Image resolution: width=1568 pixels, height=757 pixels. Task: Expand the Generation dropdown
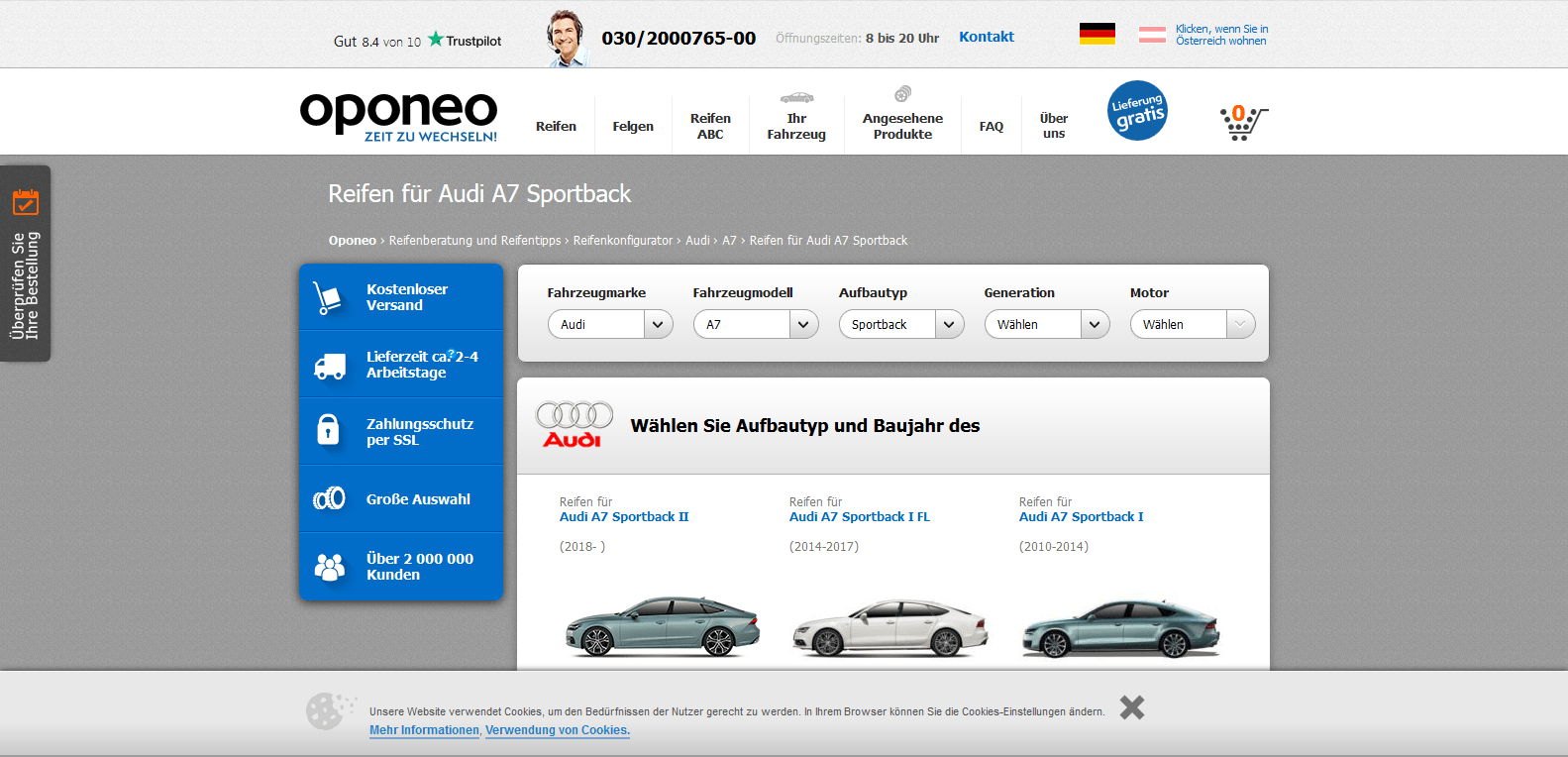(1046, 324)
